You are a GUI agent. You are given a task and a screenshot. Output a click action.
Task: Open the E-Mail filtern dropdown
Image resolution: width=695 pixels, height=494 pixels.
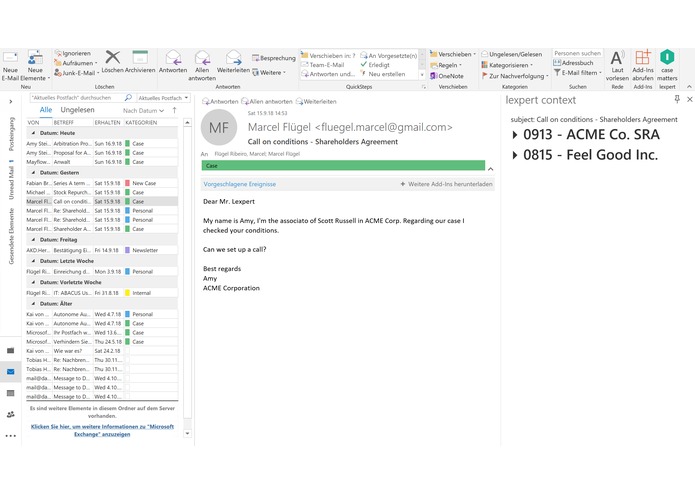(x=578, y=73)
